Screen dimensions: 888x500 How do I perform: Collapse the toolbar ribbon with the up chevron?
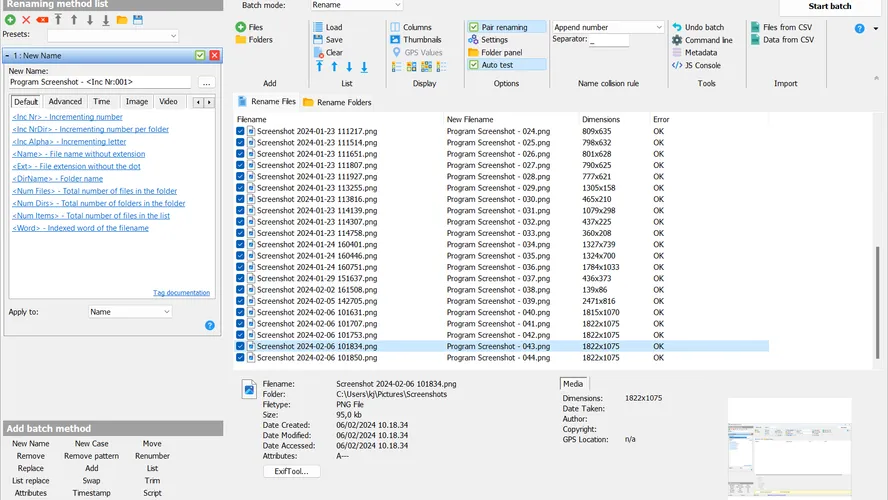pyautogui.click(x=876, y=78)
